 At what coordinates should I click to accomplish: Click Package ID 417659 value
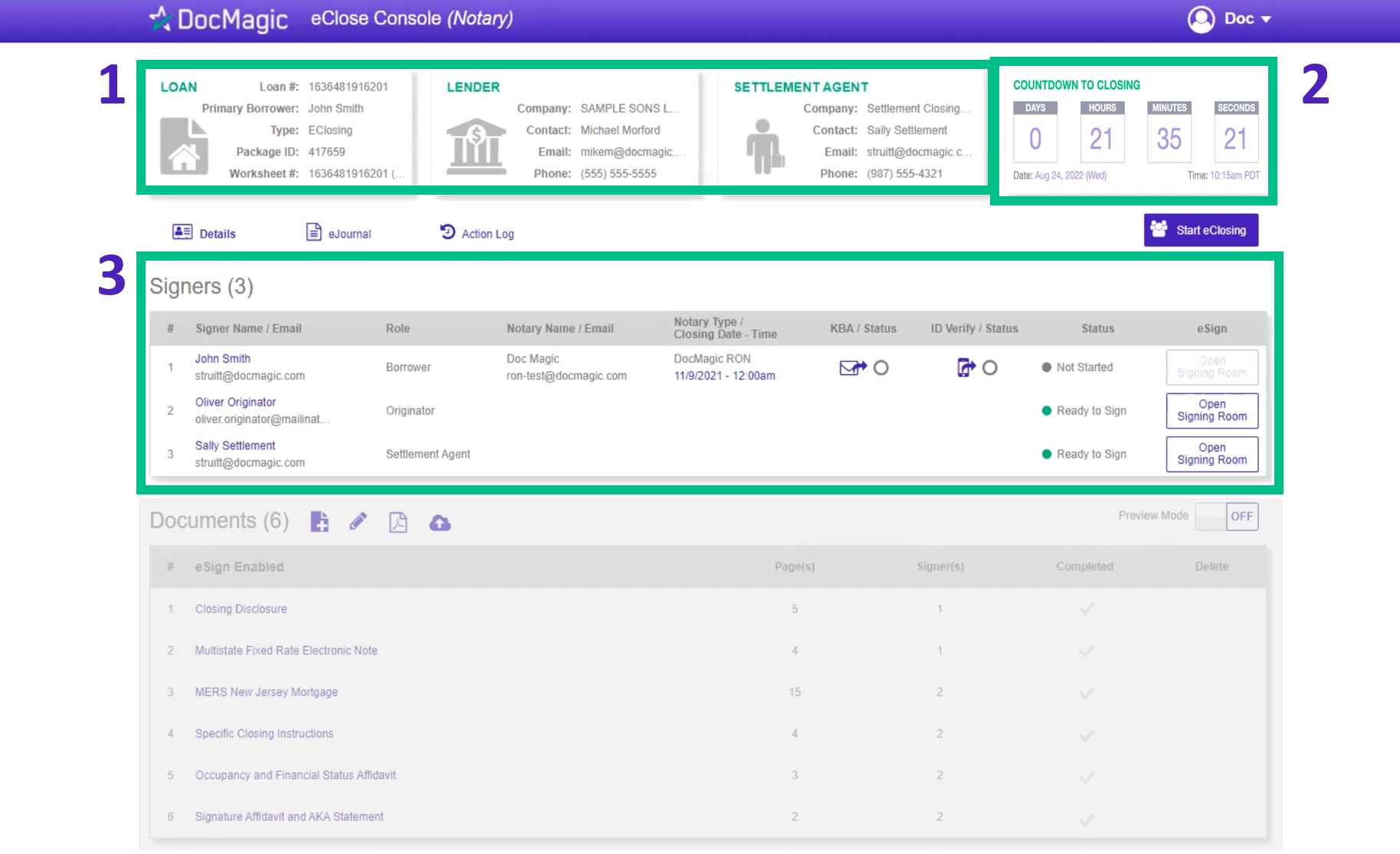[x=326, y=152]
